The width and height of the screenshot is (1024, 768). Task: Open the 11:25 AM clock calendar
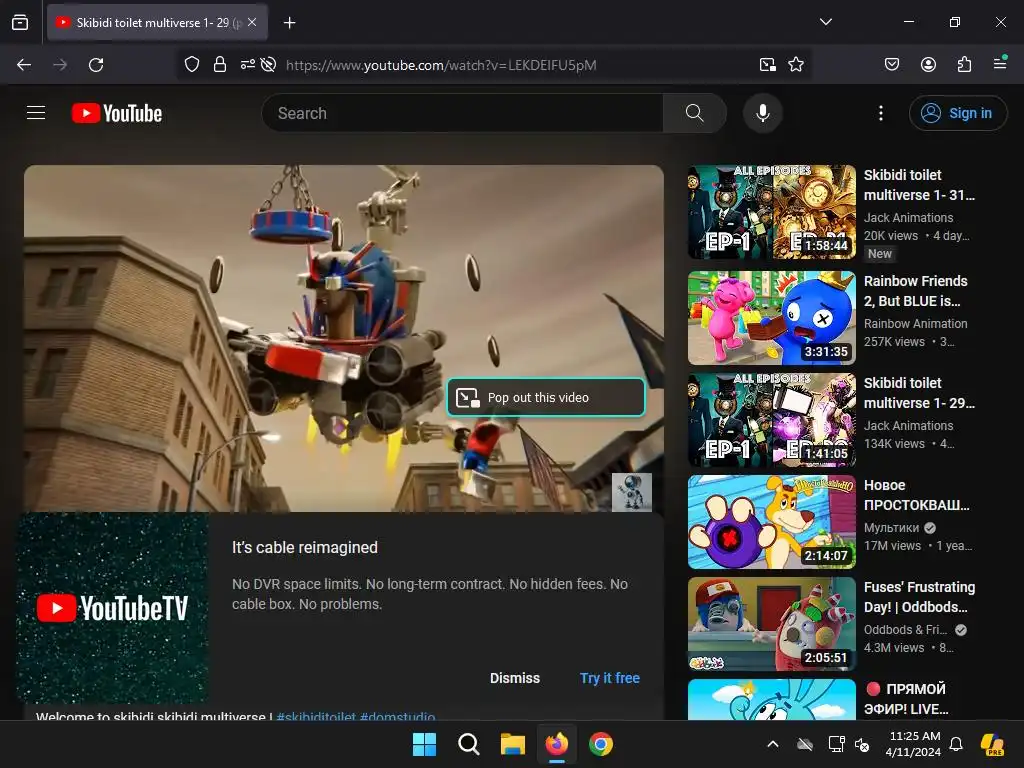[x=913, y=744]
